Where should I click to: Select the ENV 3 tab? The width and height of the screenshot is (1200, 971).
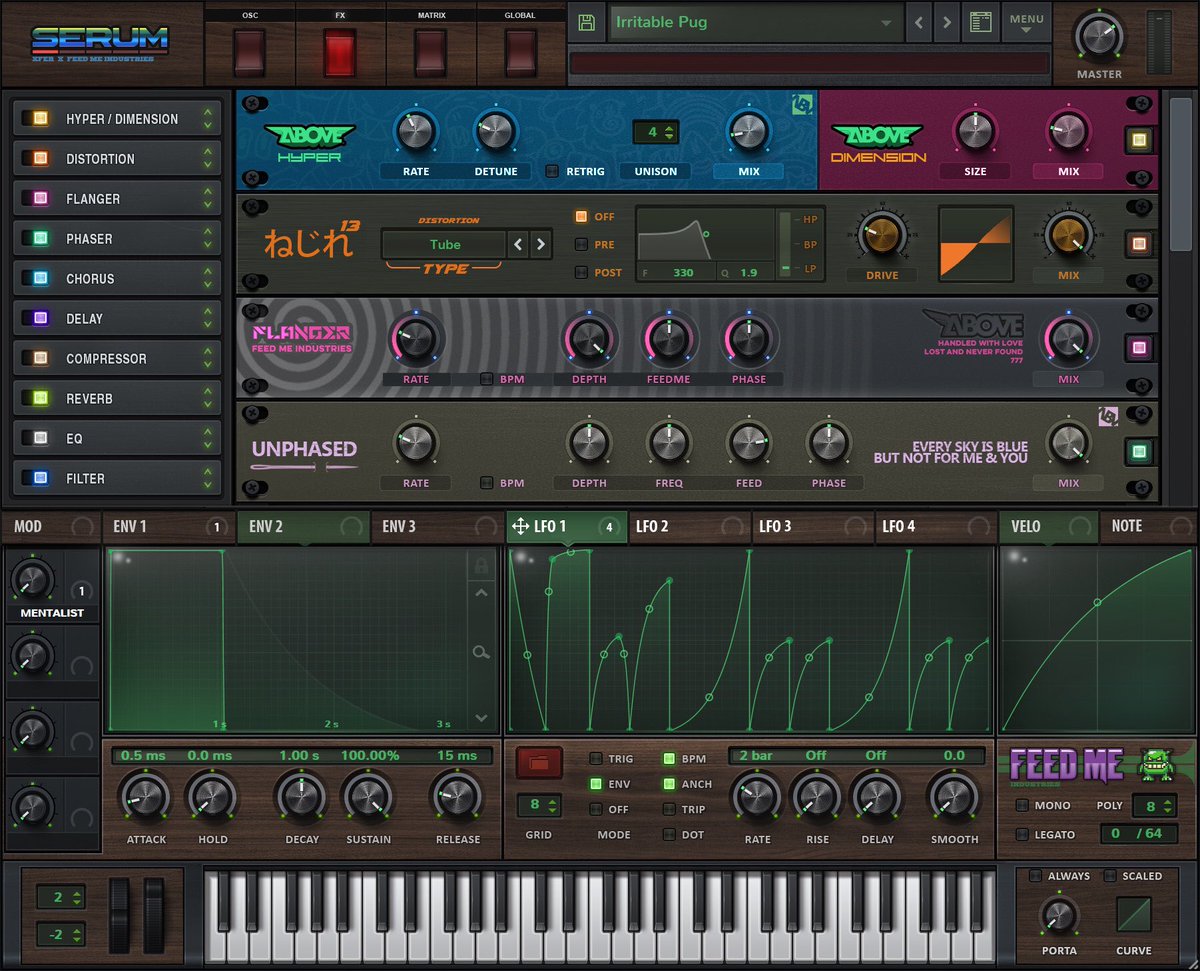pos(437,526)
